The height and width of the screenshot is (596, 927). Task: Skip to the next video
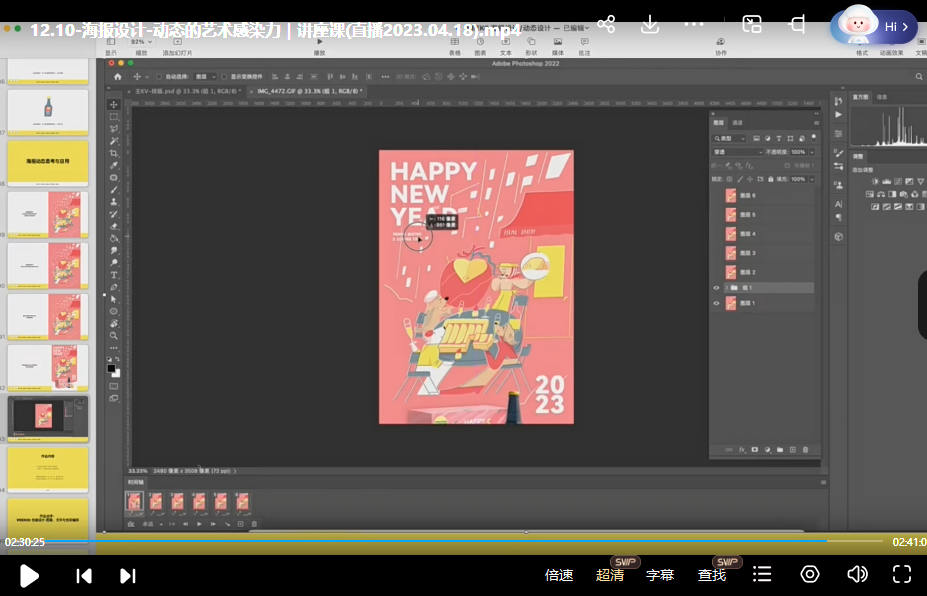128,575
